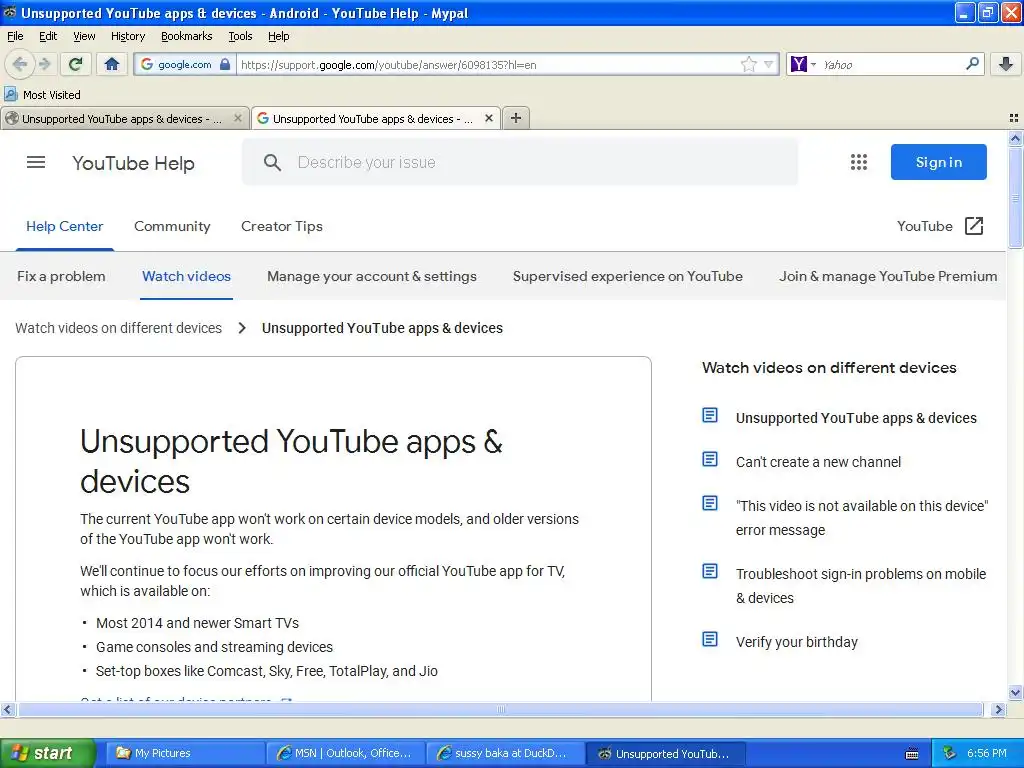The height and width of the screenshot is (768, 1024).
Task: Go to the browser Home icon
Action: [112, 64]
